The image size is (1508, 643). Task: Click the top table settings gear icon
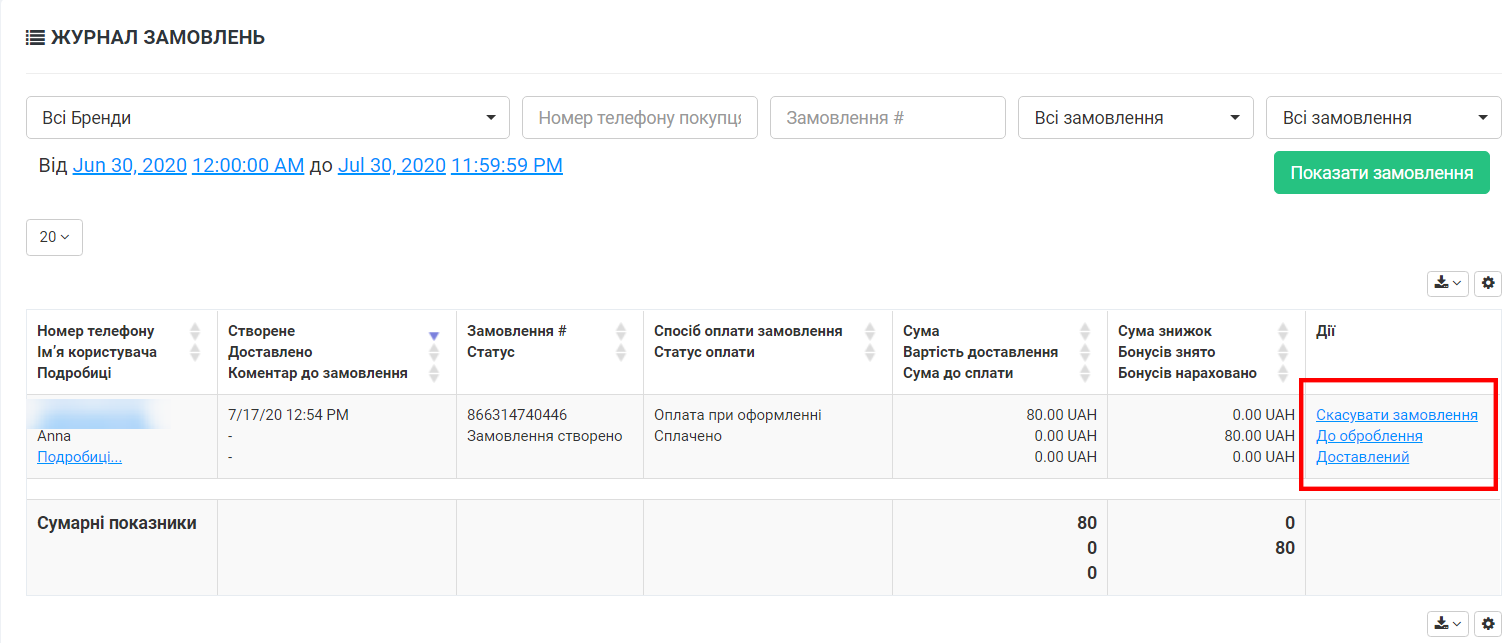(1488, 284)
